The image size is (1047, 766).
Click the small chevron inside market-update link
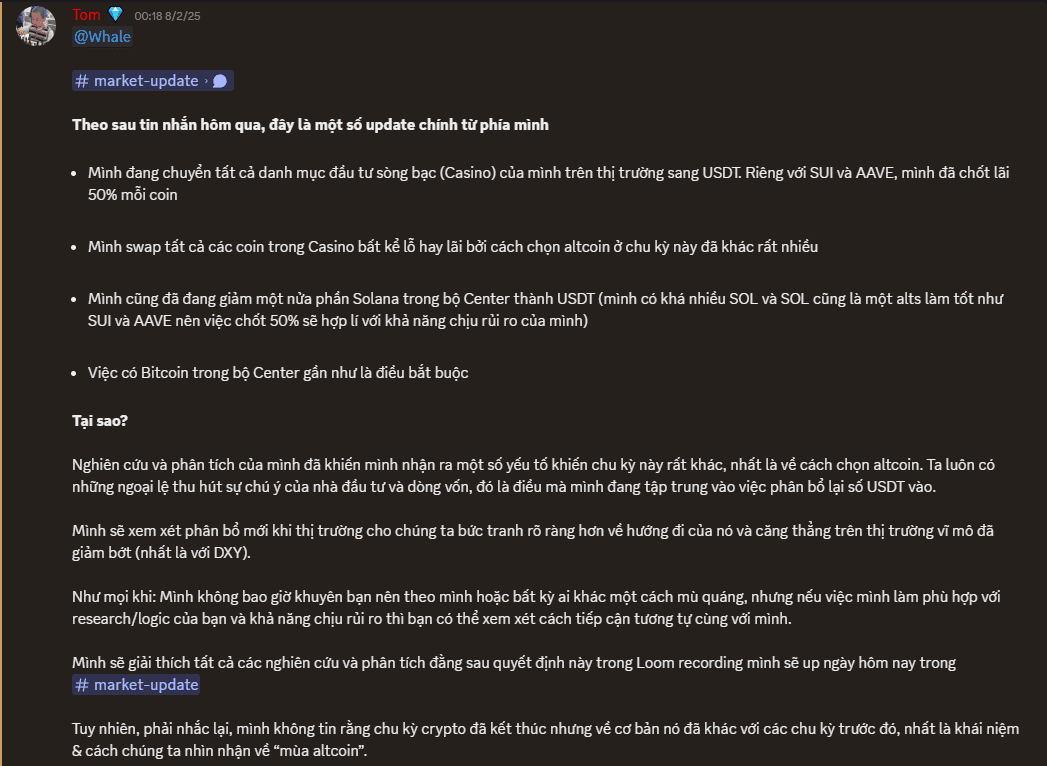206,81
